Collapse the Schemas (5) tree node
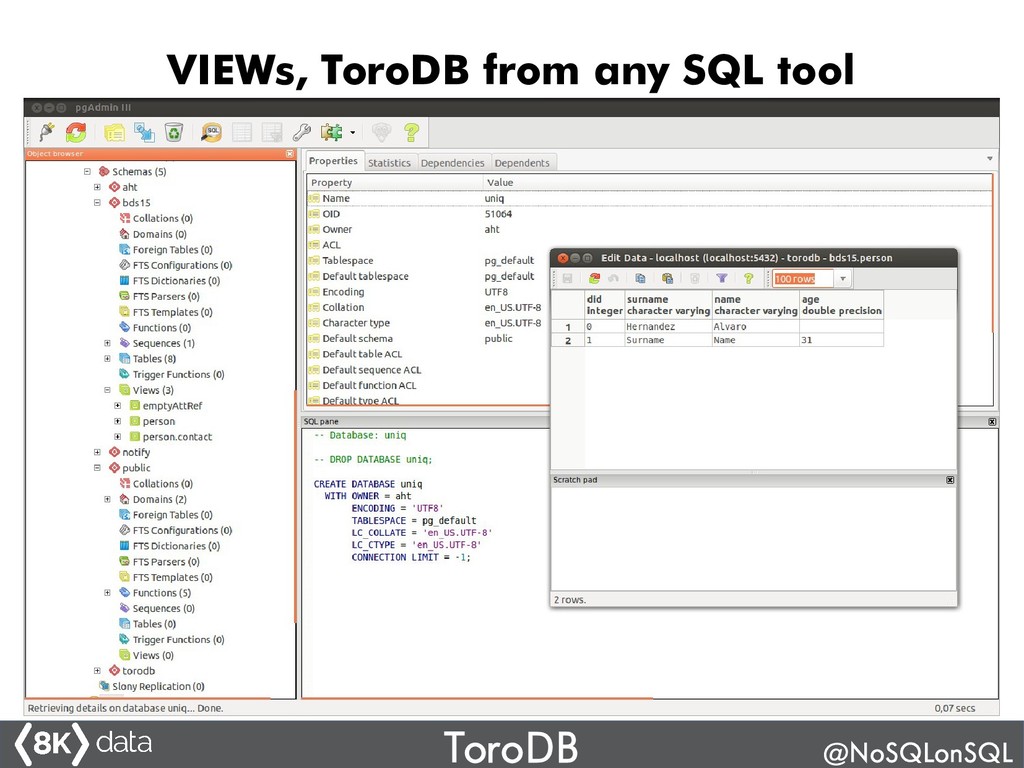This screenshot has height=768, width=1024. coord(87,172)
